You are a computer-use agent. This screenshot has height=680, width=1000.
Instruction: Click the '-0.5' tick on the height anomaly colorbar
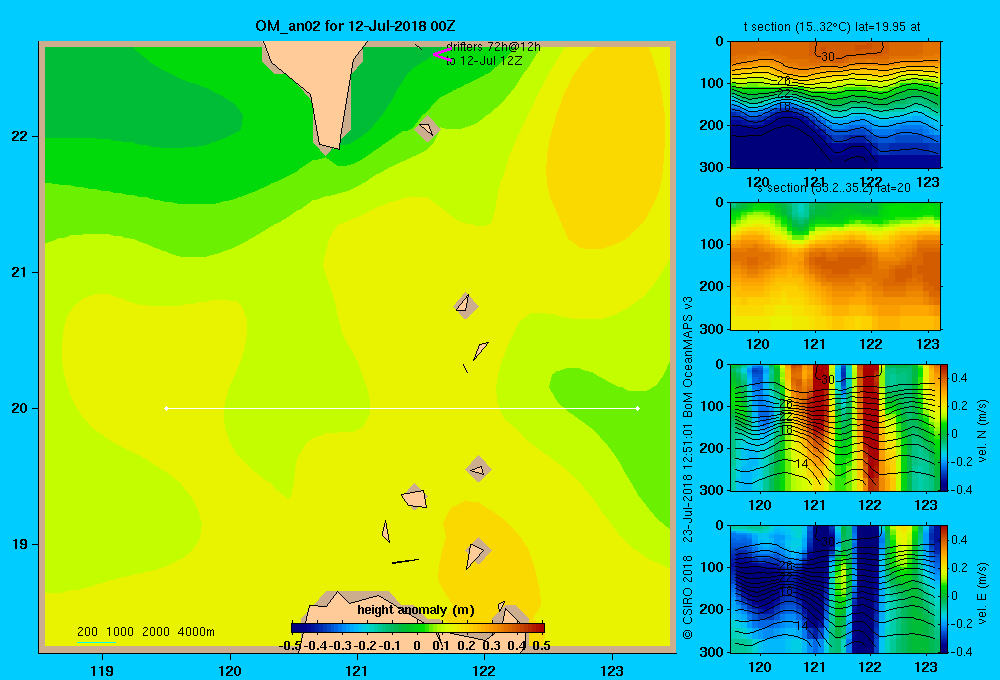(x=290, y=646)
